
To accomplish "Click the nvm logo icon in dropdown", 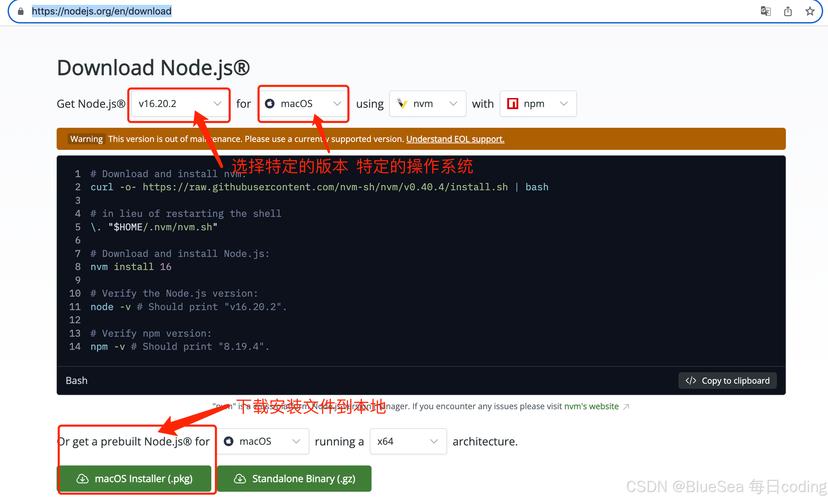I will click(402, 104).
